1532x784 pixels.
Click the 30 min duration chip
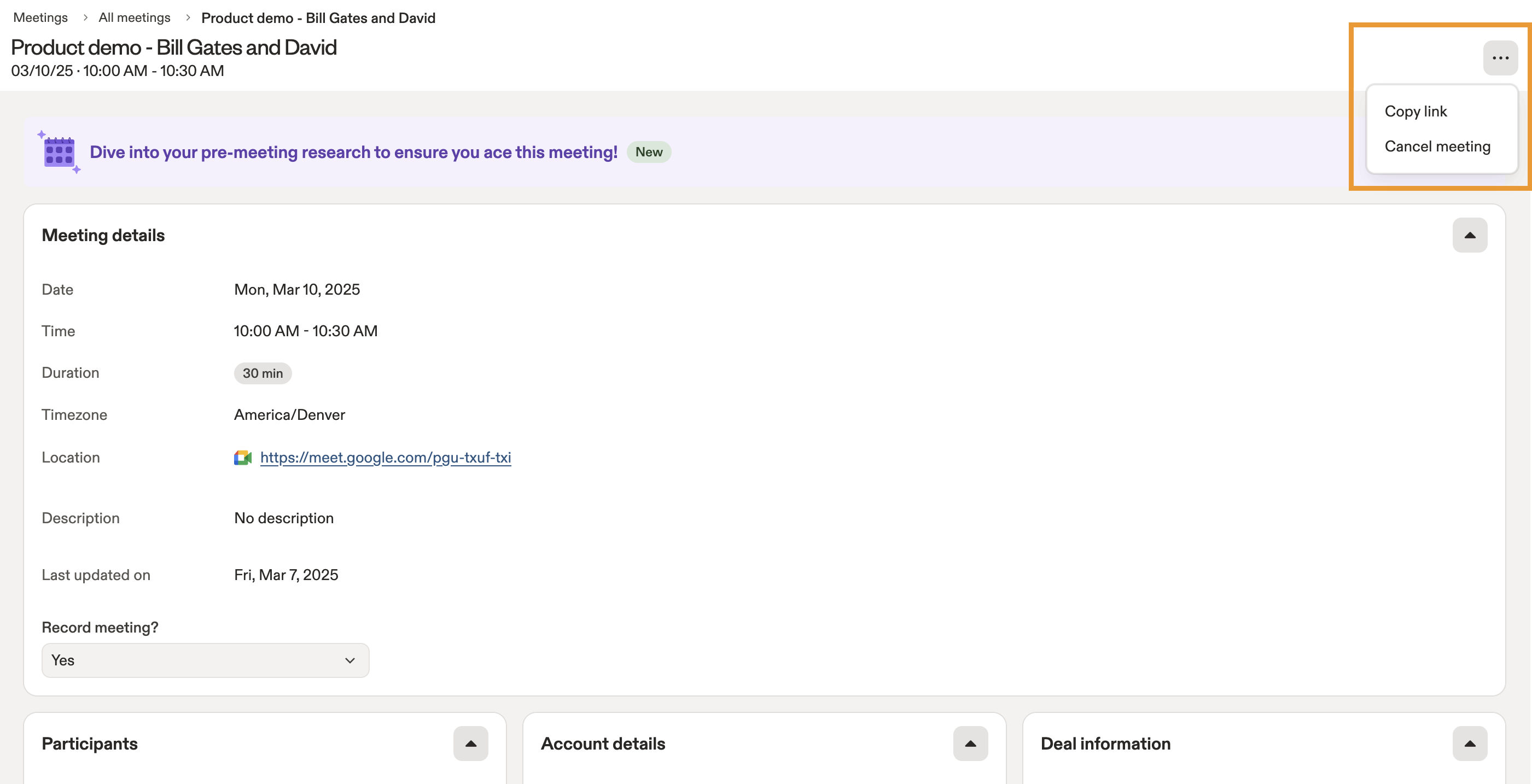pyautogui.click(x=263, y=373)
